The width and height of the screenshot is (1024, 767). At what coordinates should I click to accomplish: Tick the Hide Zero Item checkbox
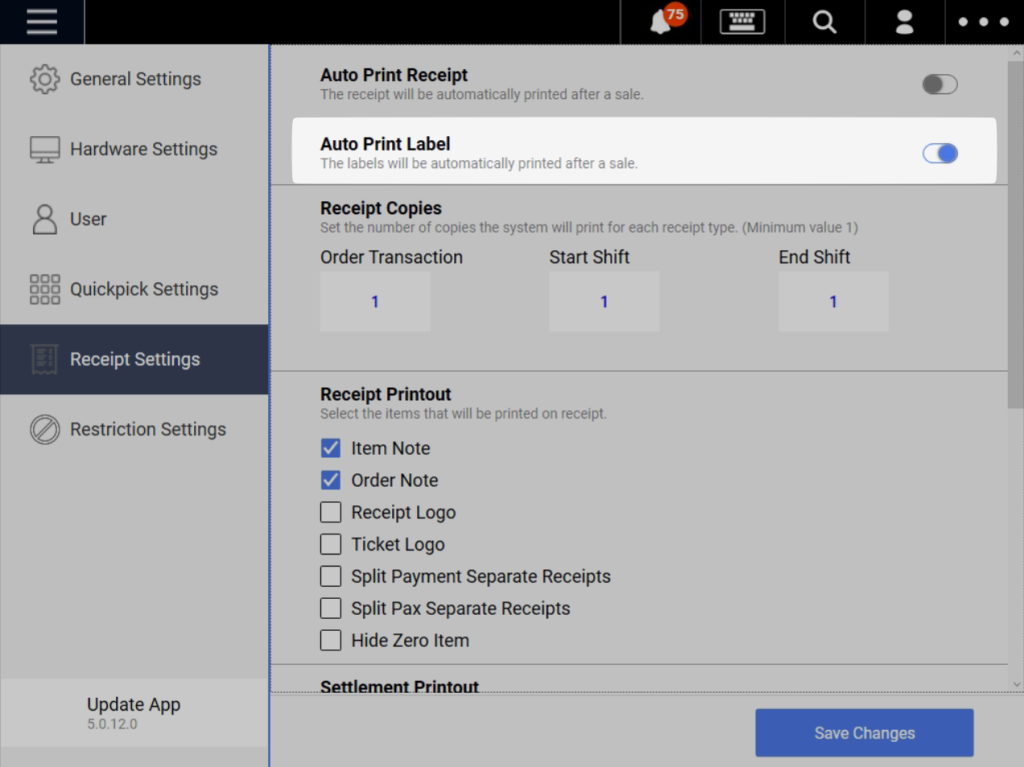click(331, 640)
